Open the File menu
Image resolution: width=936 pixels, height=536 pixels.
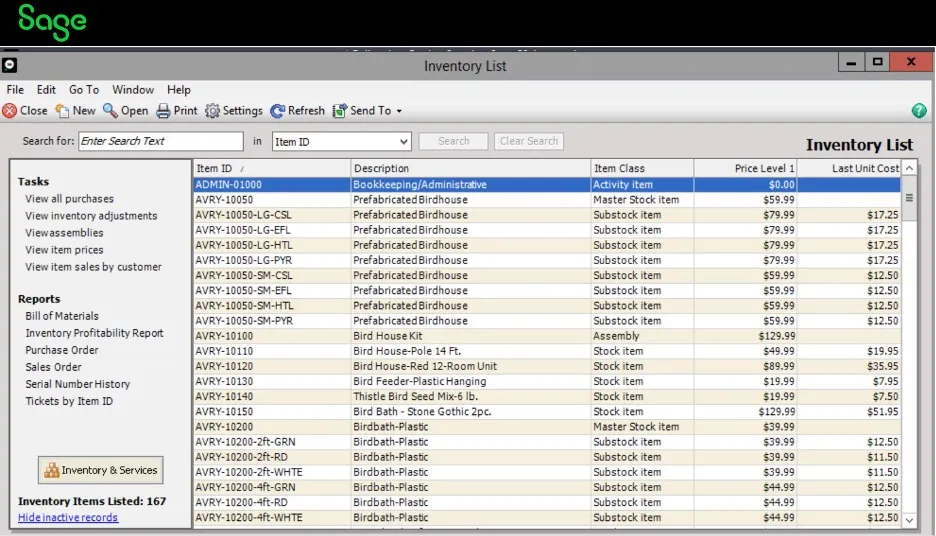15,90
